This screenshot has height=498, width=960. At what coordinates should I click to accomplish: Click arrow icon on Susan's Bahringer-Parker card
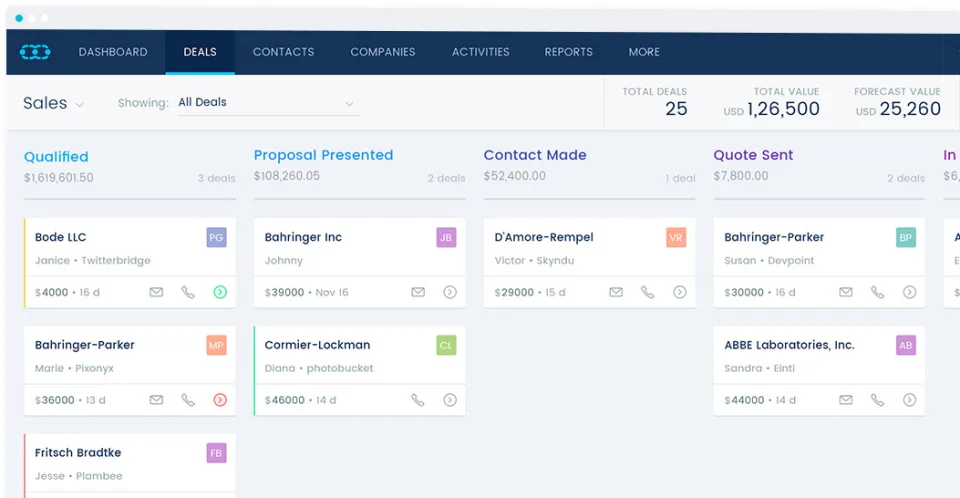pos(910,292)
